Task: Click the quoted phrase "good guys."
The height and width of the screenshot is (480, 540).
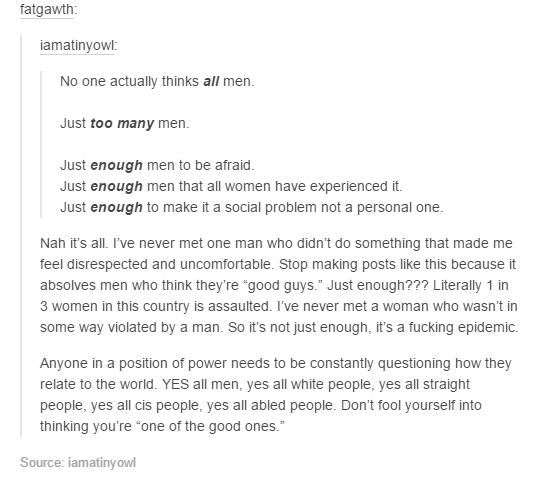Action: 282,285
